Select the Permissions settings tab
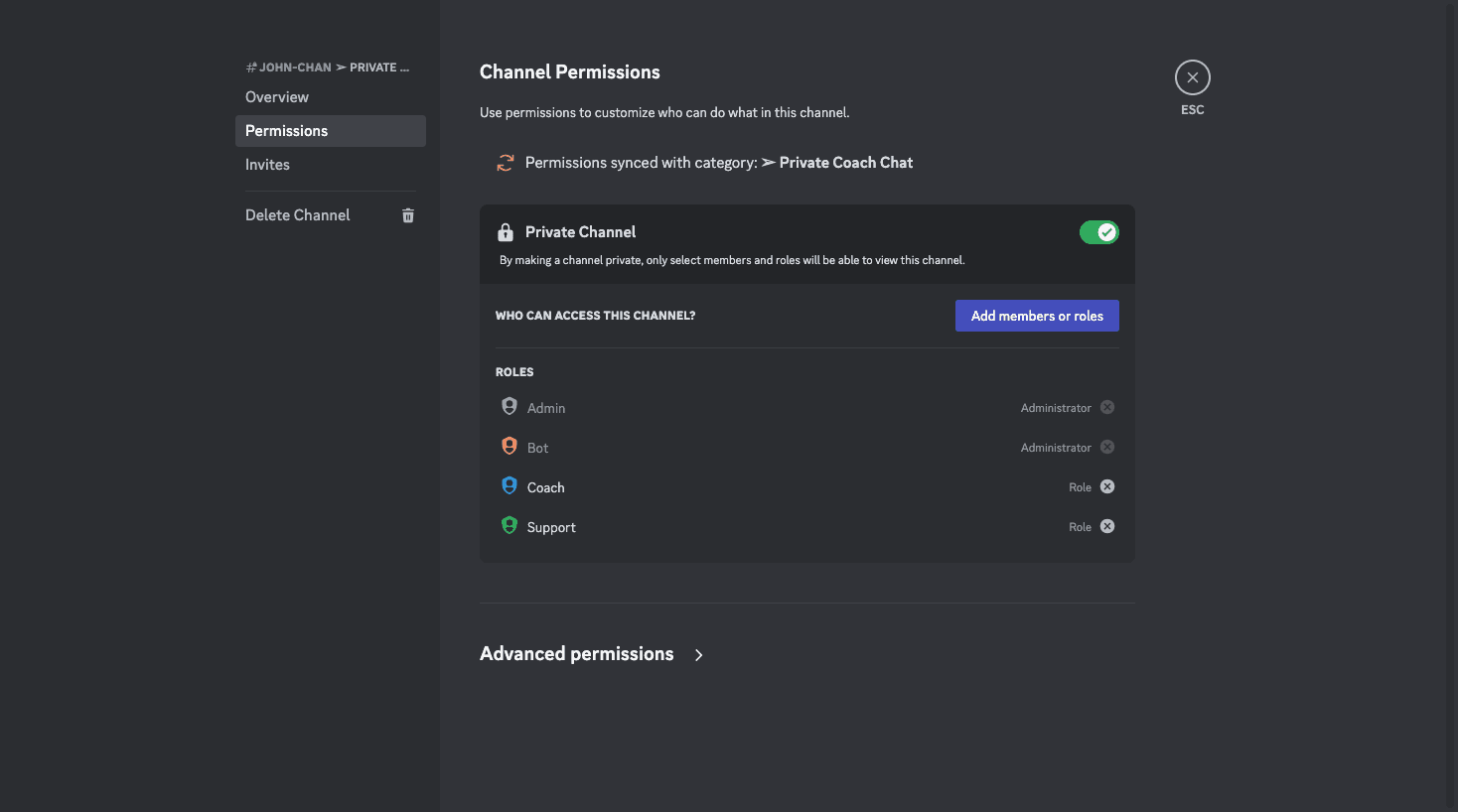The width and height of the screenshot is (1458, 812). [x=331, y=131]
